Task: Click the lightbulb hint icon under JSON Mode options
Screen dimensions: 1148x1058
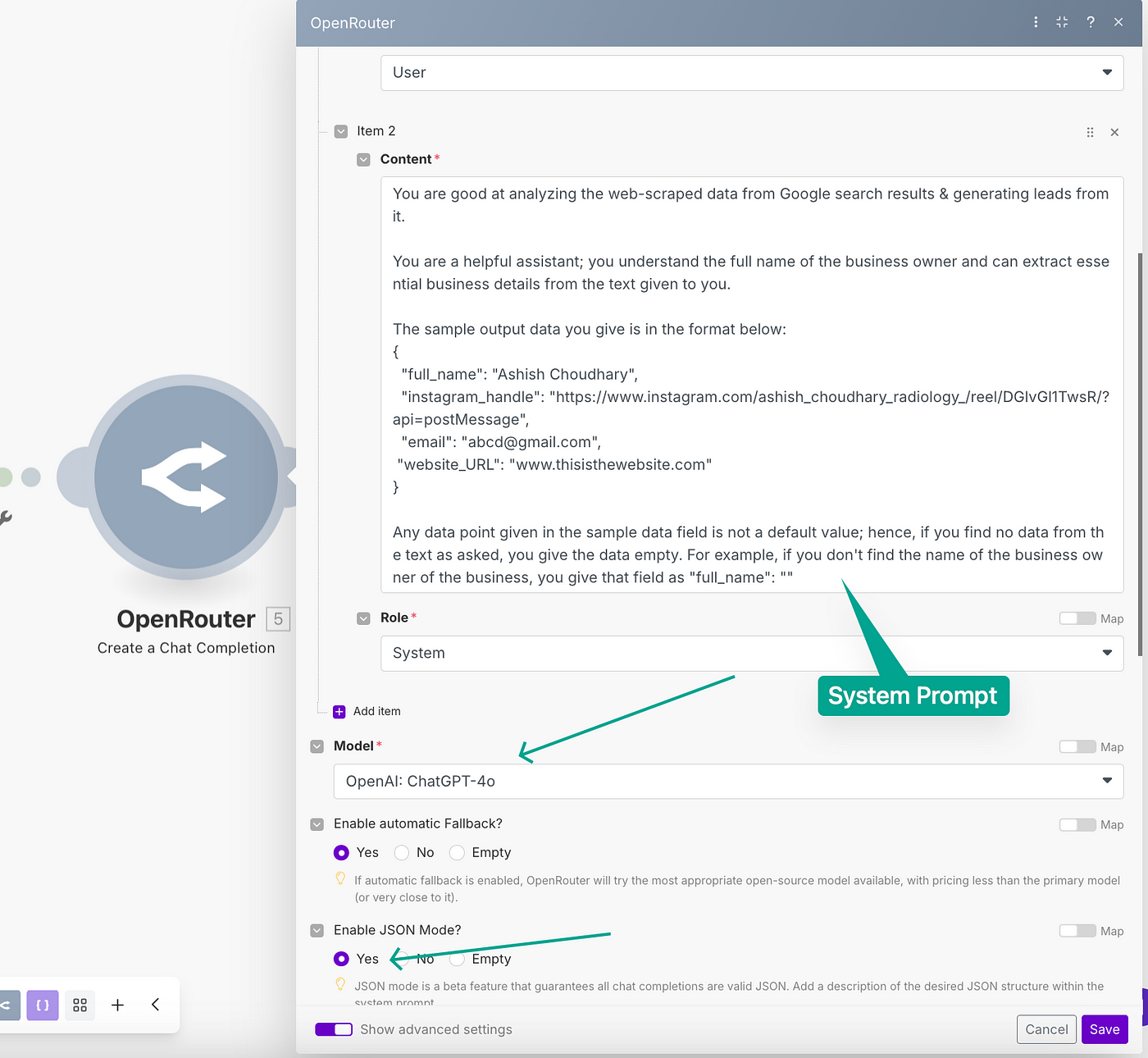Action: [340, 984]
